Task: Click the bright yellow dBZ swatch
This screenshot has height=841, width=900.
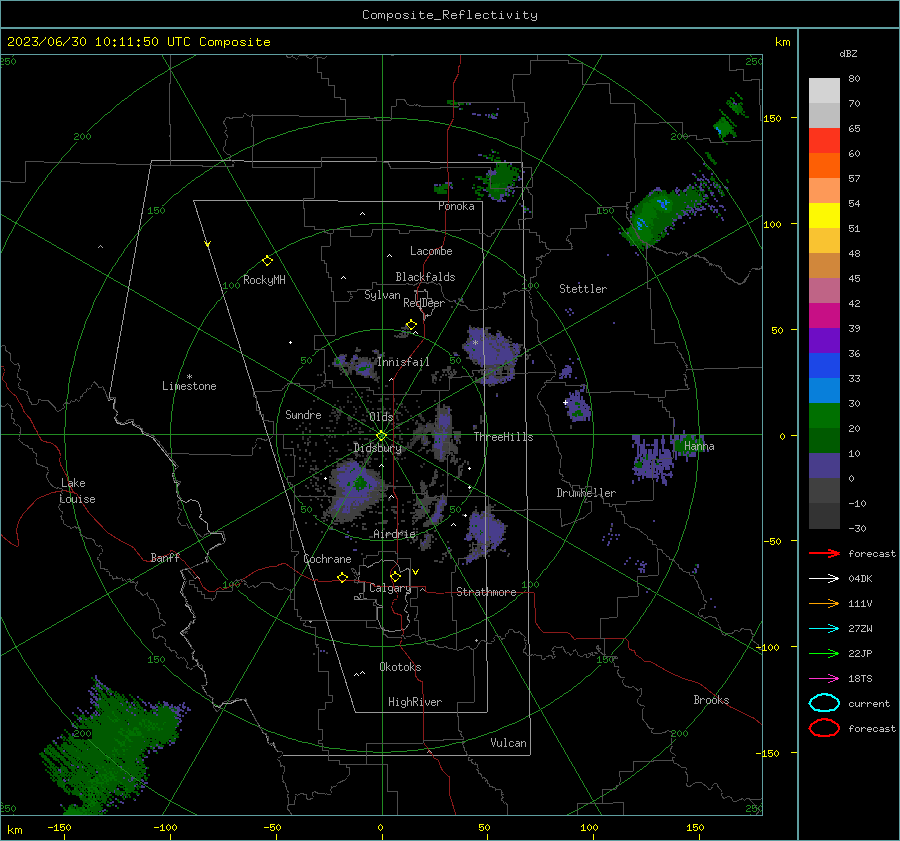Action: [824, 215]
